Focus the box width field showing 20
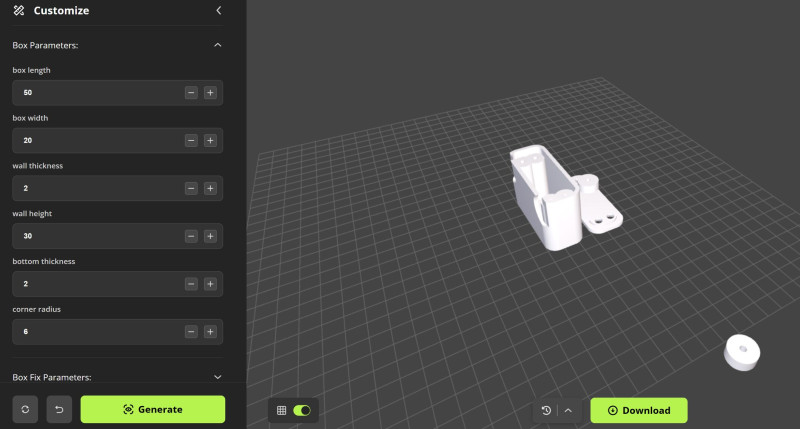Viewport: 800px width, 429px height. pos(117,140)
